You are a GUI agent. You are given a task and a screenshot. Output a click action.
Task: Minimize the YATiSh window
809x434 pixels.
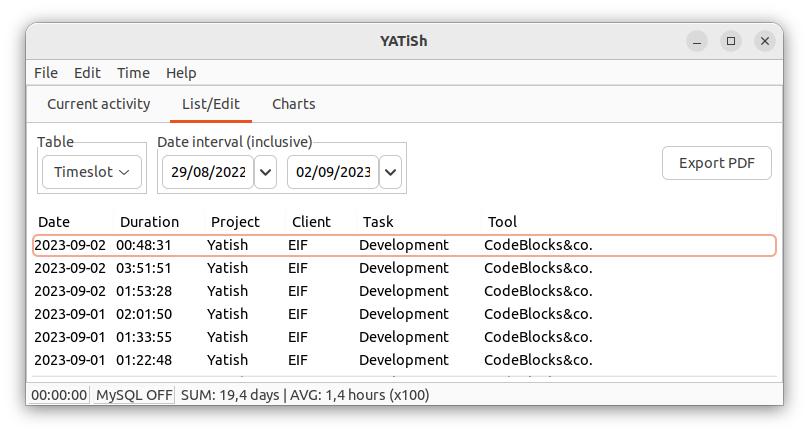click(x=697, y=41)
